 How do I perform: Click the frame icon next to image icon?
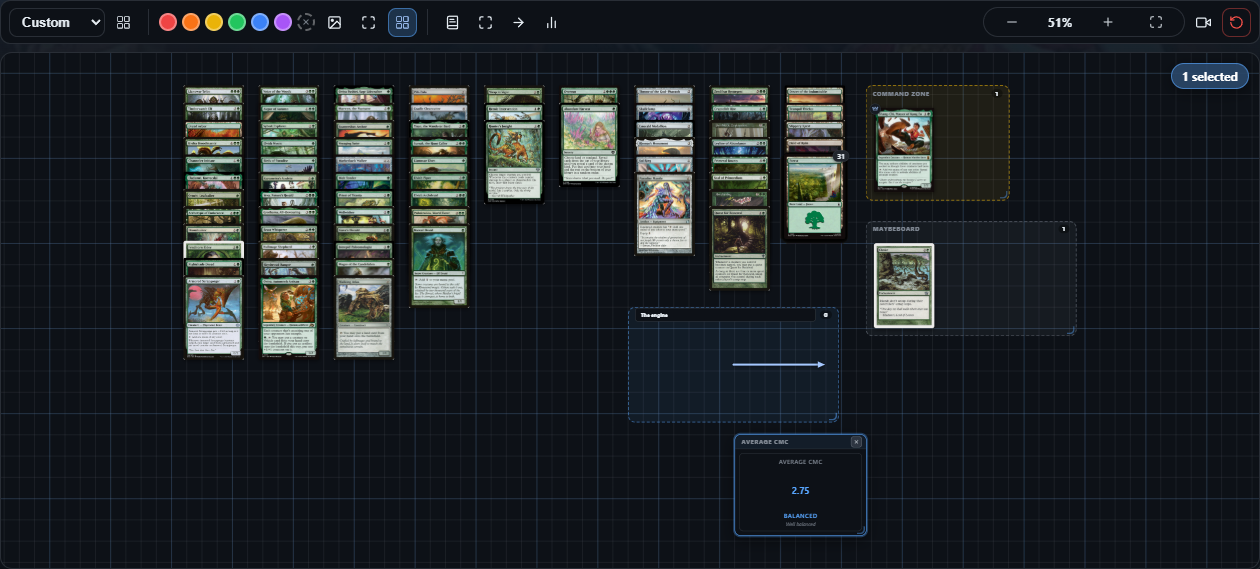pyautogui.click(x=369, y=22)
